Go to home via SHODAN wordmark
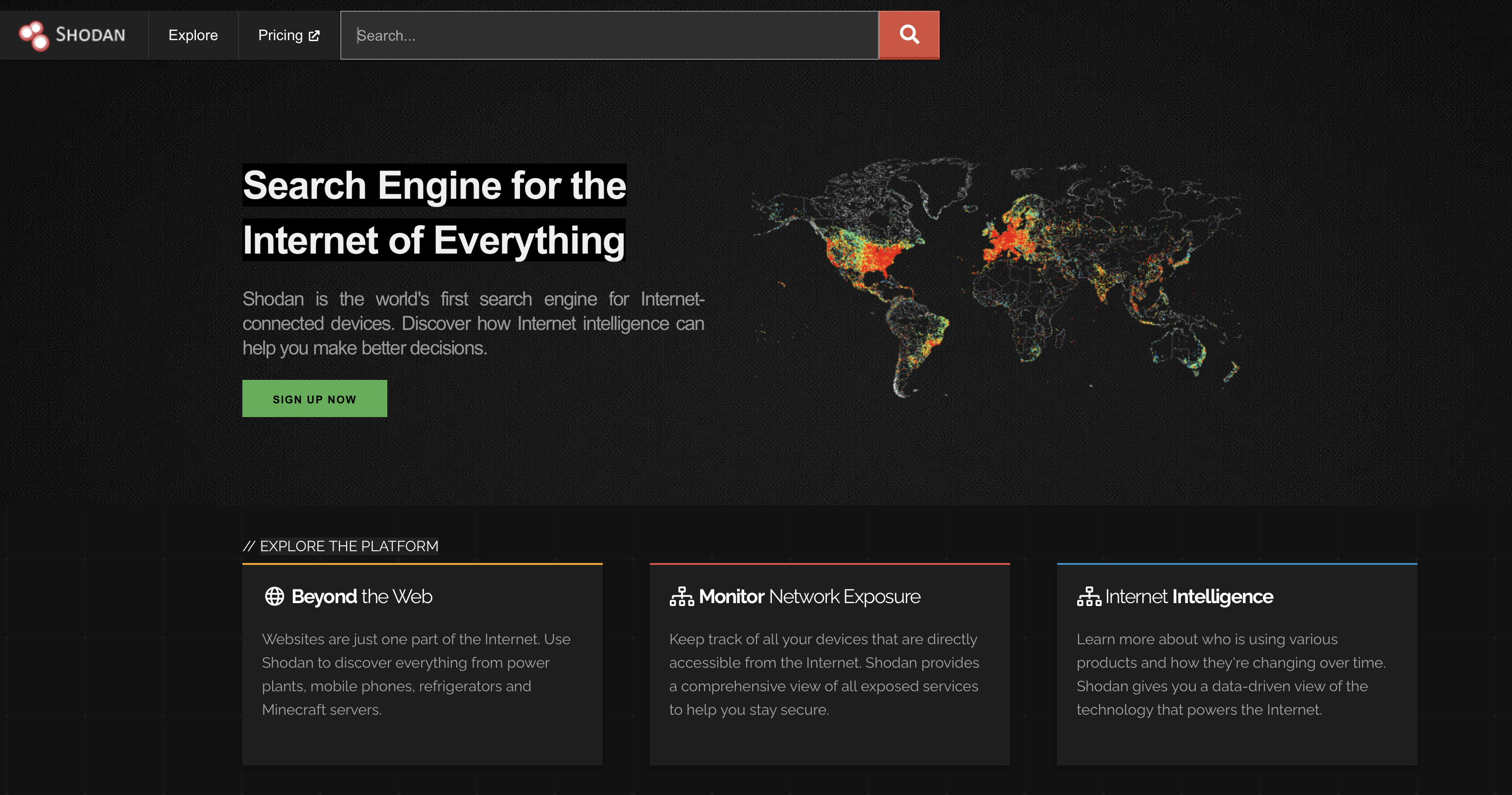This screenshot has height=795, width=1512. [x=91, y=35]
